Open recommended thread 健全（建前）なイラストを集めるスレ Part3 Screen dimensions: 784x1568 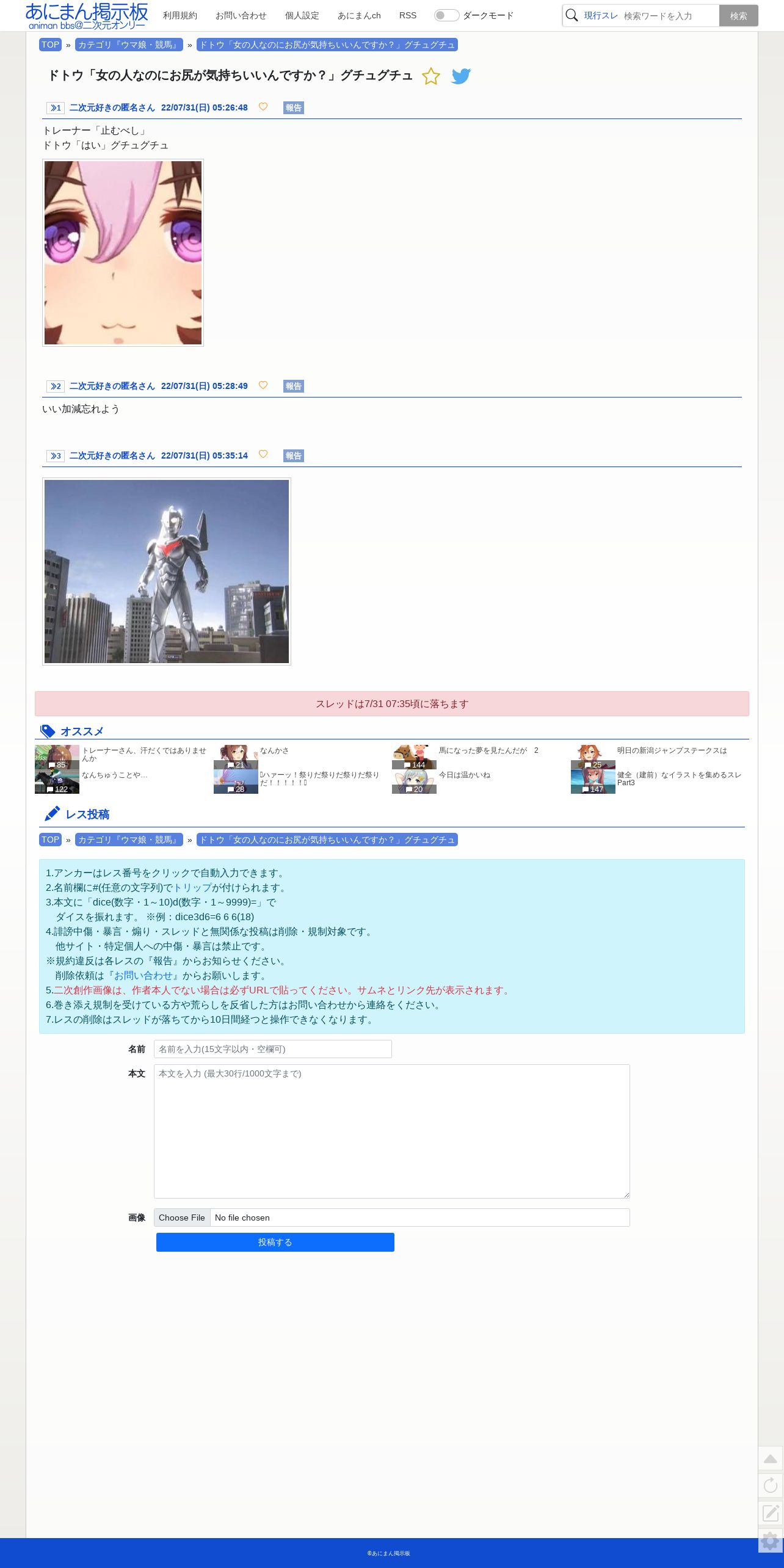click(x=679, y=779)
